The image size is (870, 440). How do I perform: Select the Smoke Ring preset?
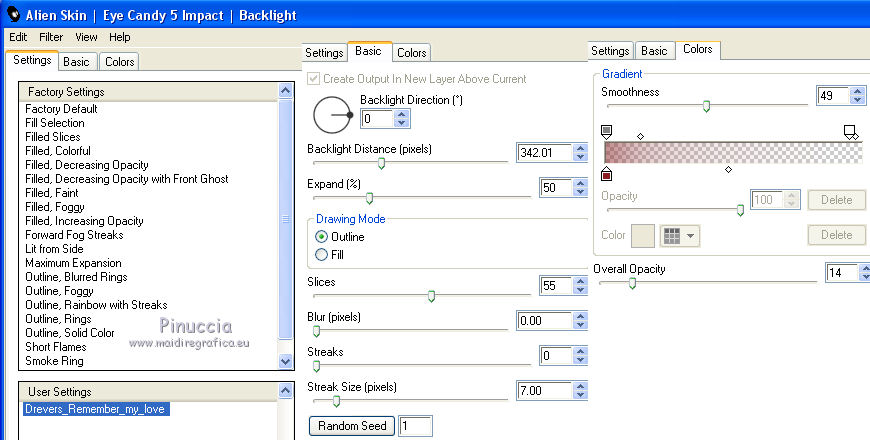[x=54, y=361]
